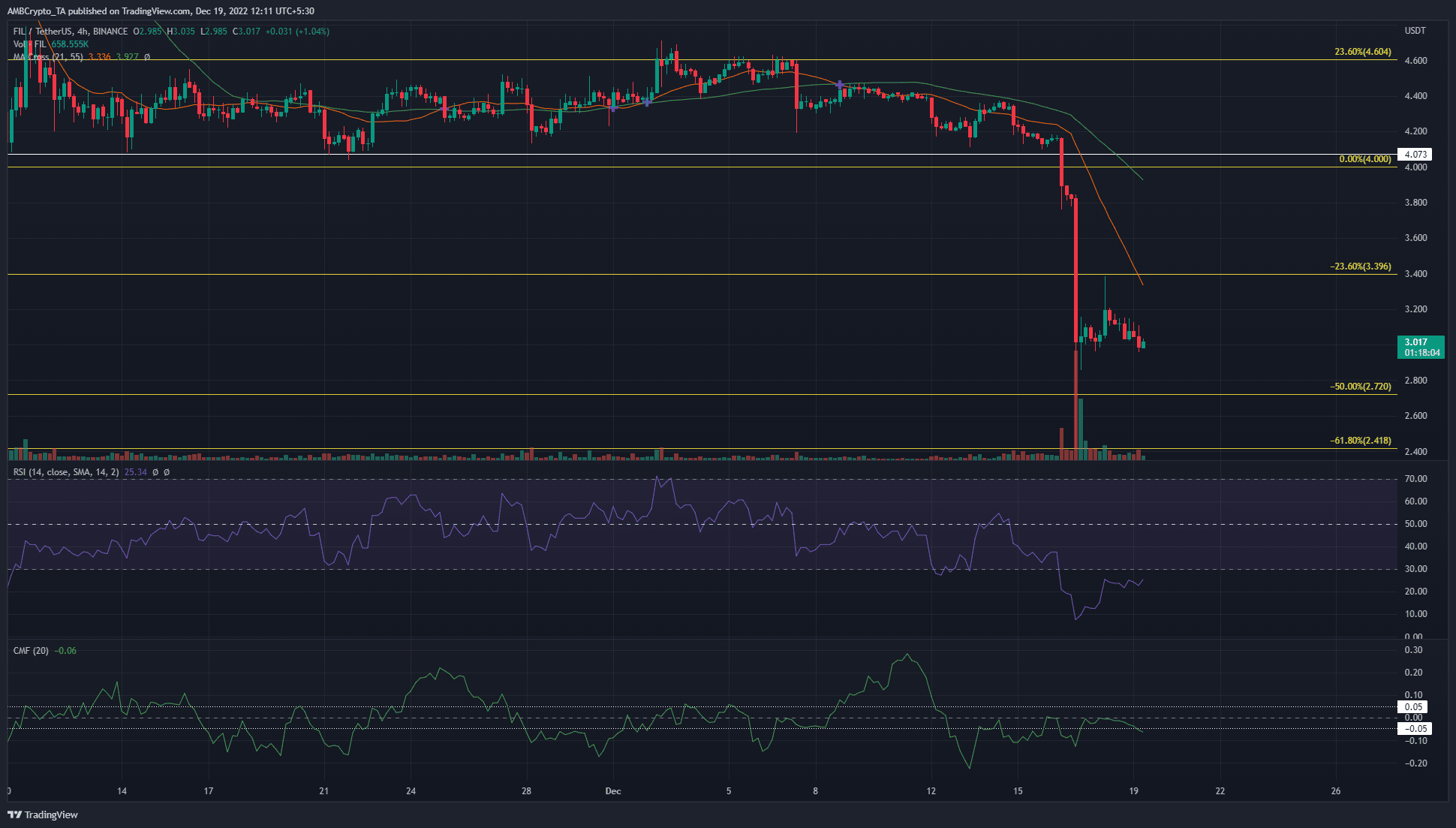Select the 23.60%(4.604) Fibonacci label
The width and height of the screenshot is (1456, 828).
click(x=1362, y=53)
